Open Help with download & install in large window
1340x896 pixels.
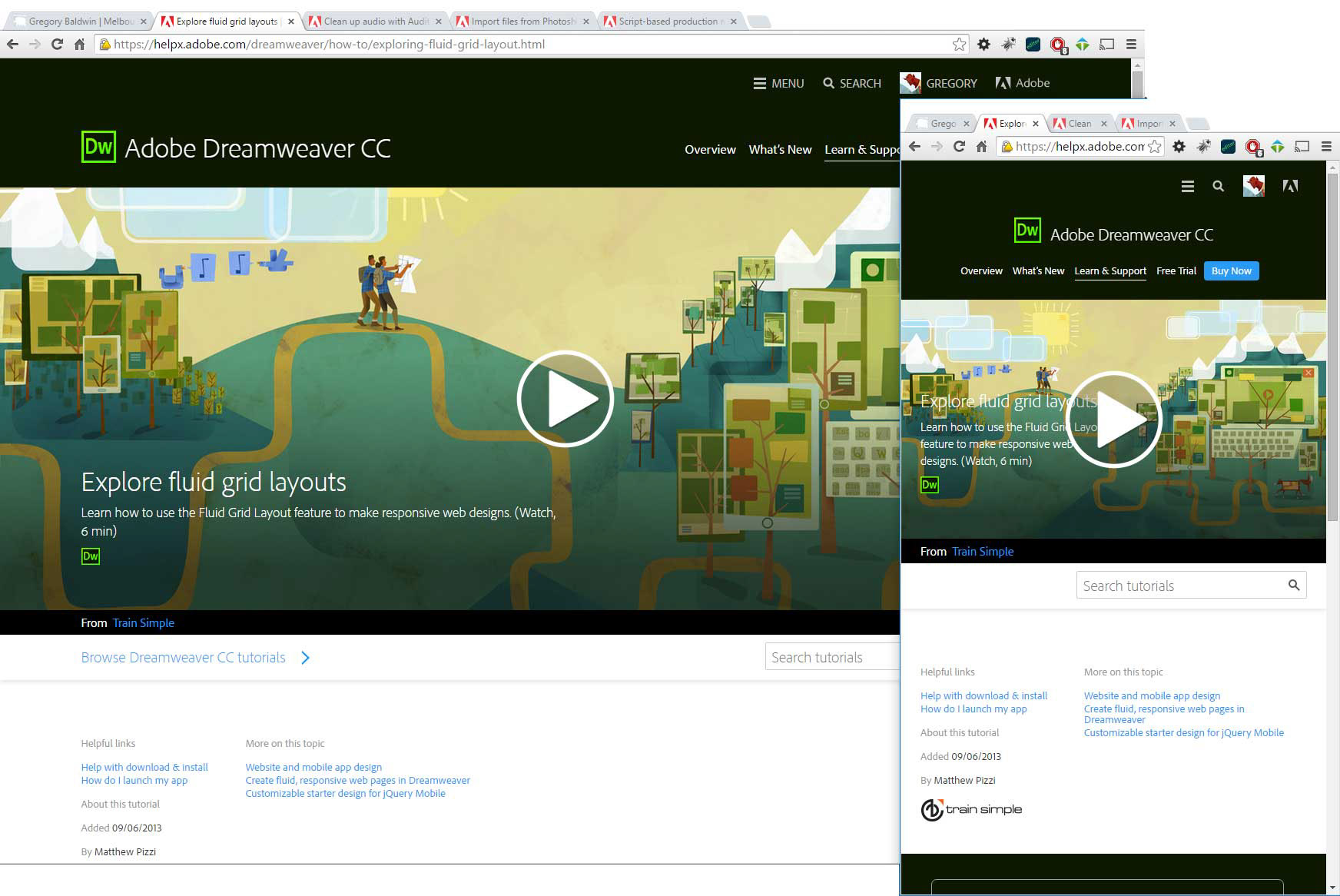pos(144,767)
